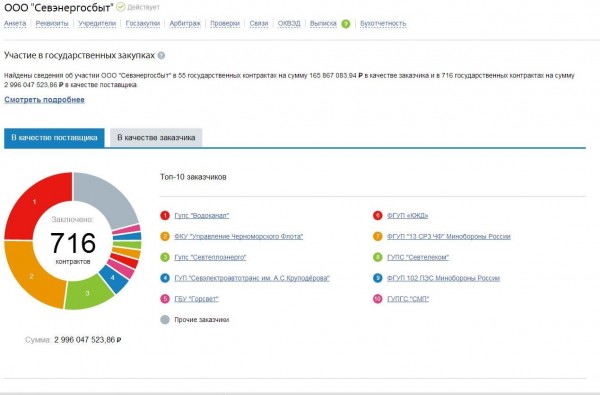Click pink number 10 marker for ГУПГС СМП
The width and height of the screenshot is (600, 395).
[377, 299]
